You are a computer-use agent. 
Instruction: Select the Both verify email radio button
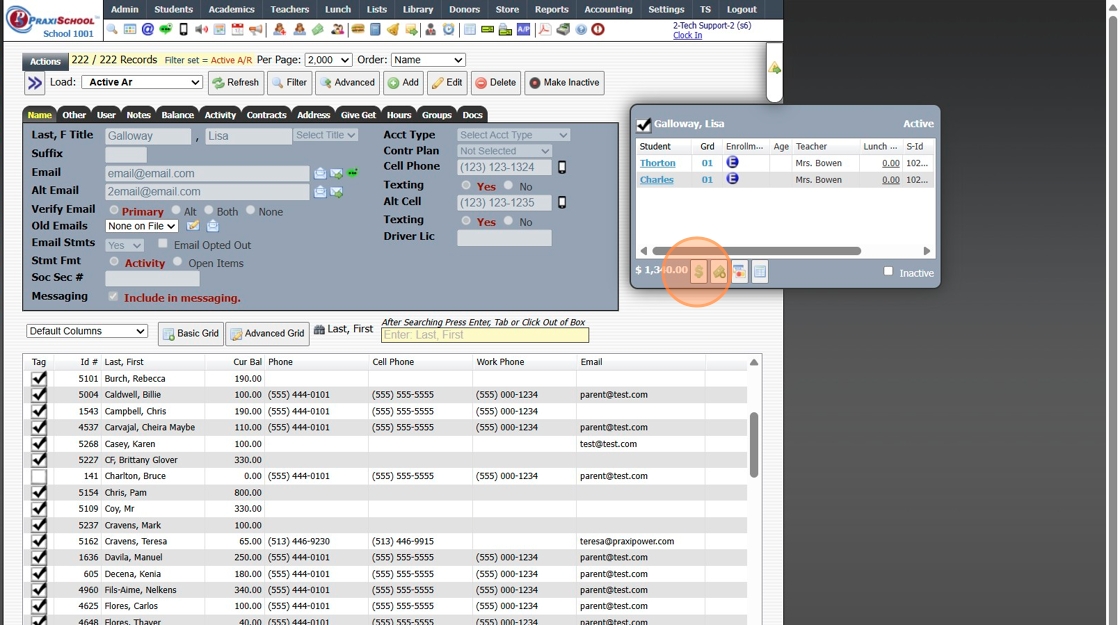tap(209, 210)
